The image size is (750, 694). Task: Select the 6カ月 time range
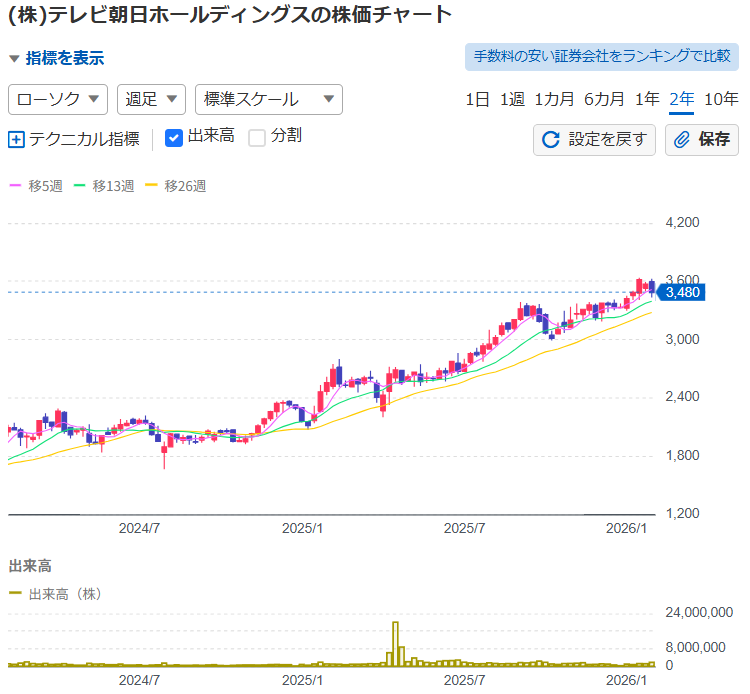(x=604, y=99)
